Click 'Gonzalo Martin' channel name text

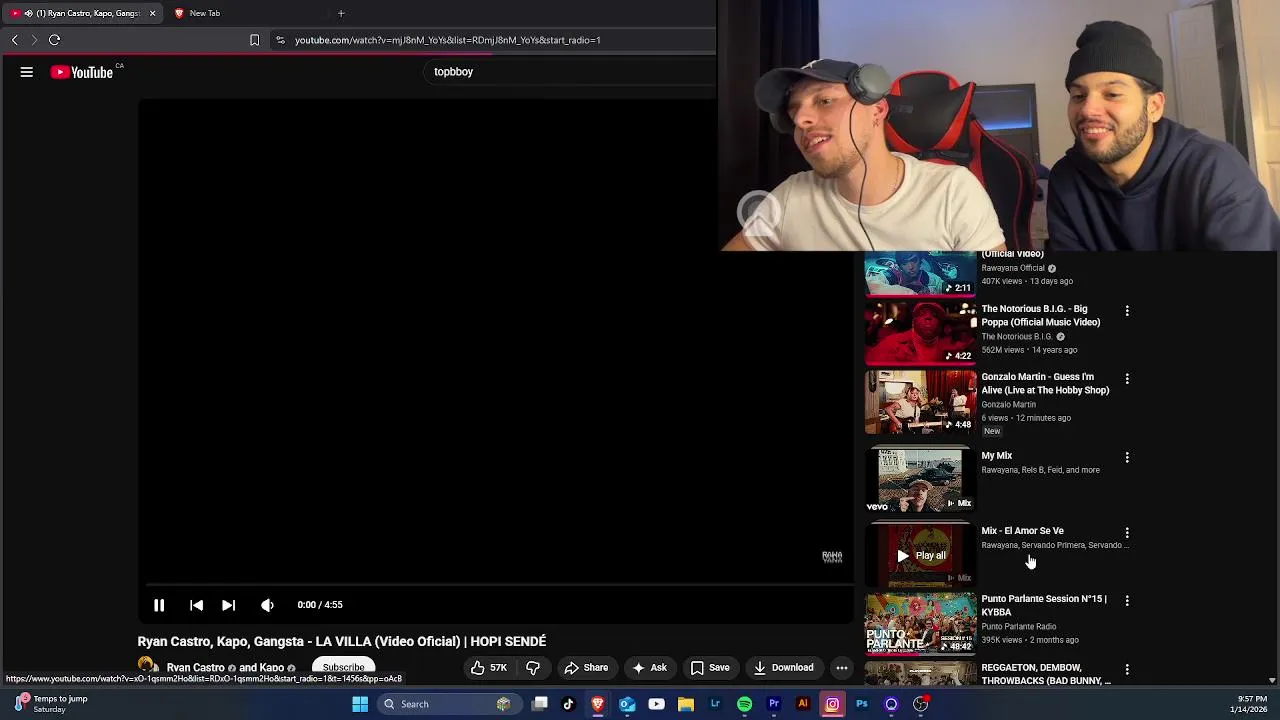[1008, 405]
